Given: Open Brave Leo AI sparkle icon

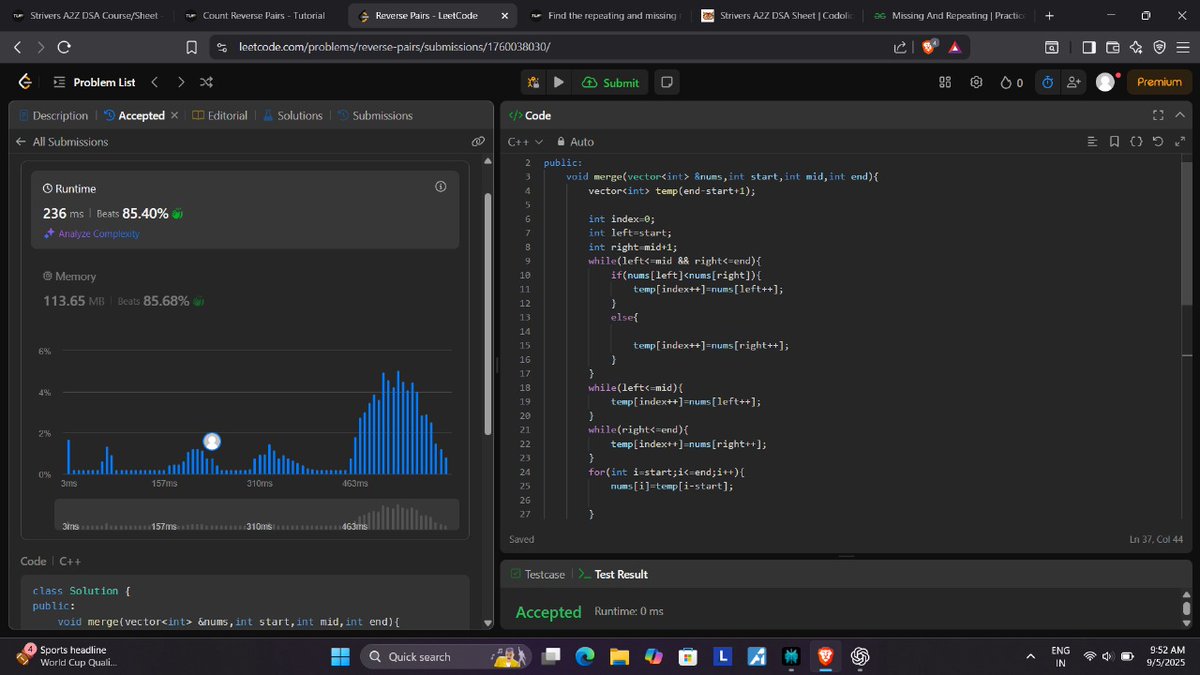Looking at the screenshot, I should point(1136,47).
